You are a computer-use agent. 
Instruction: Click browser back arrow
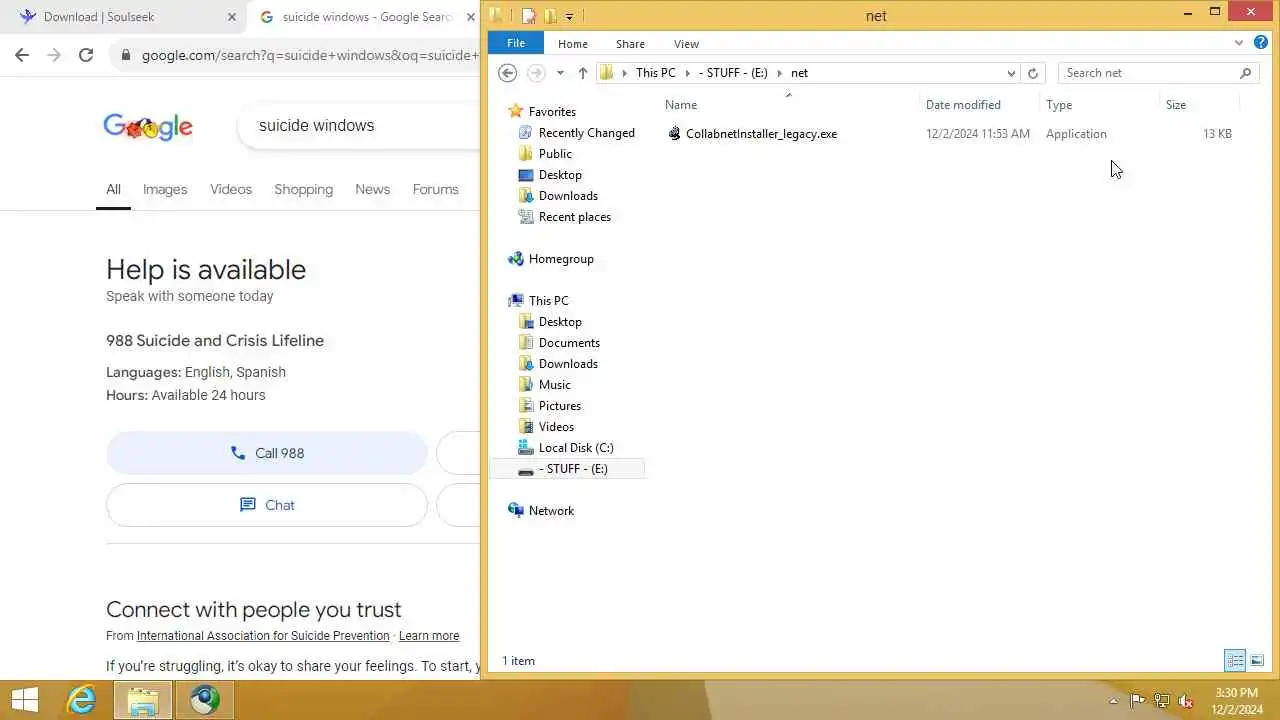(22, 55)
